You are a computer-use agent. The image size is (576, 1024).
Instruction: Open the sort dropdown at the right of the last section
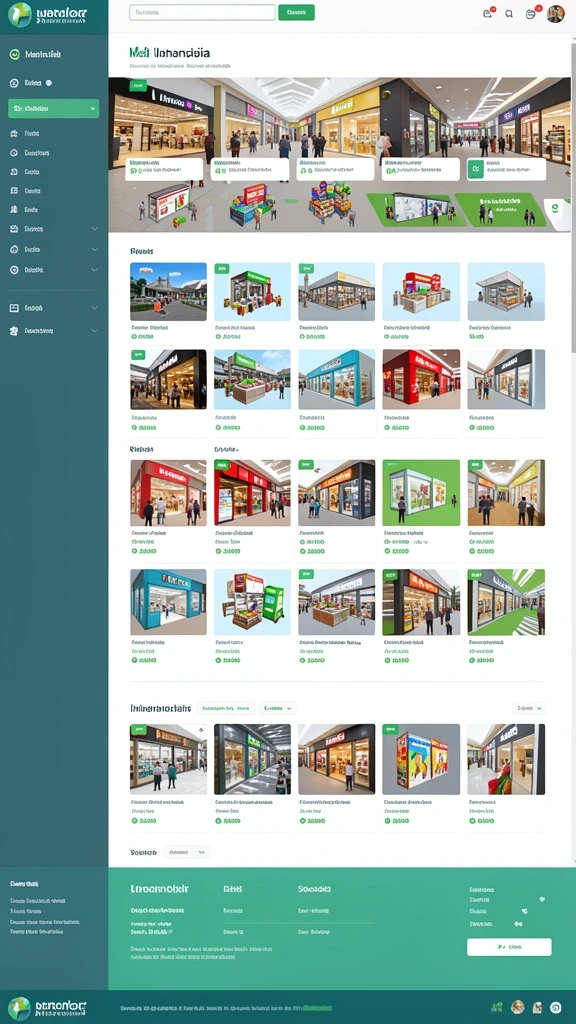click(529, 708)
